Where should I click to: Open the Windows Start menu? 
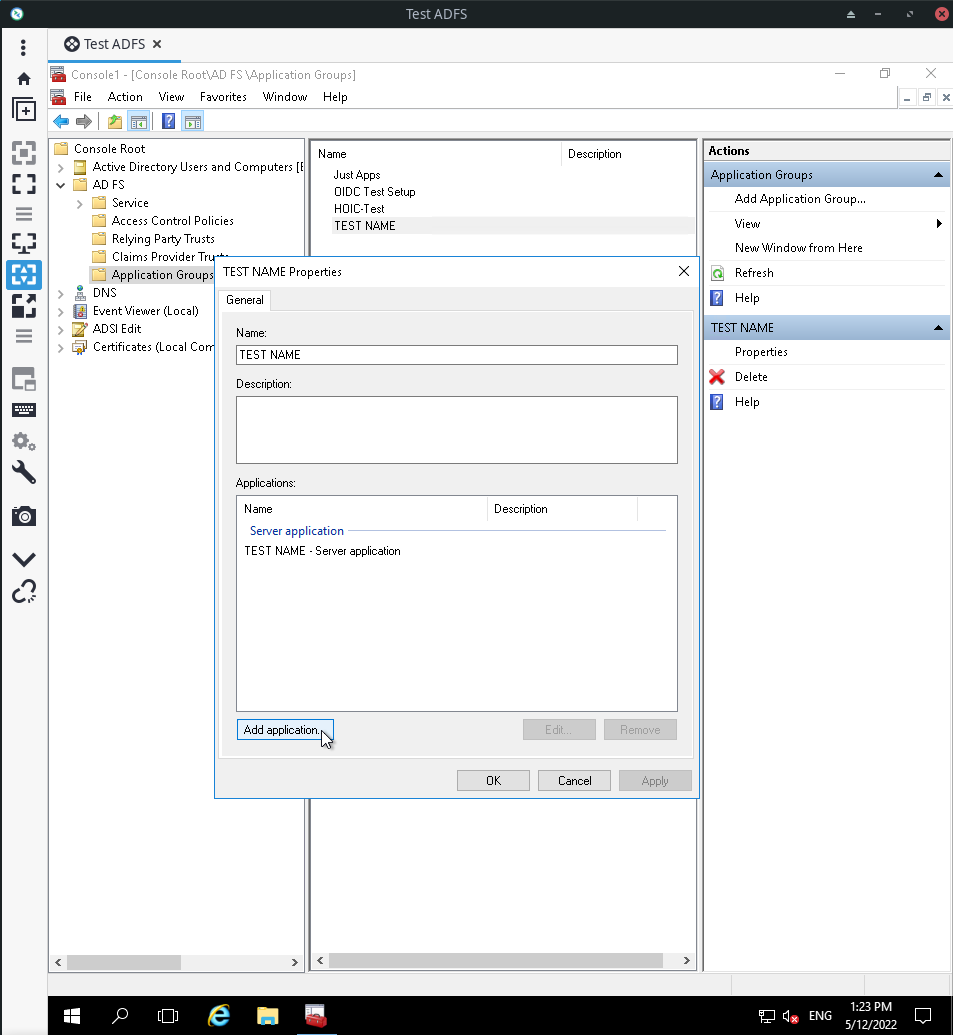(x=72, y=1016)
